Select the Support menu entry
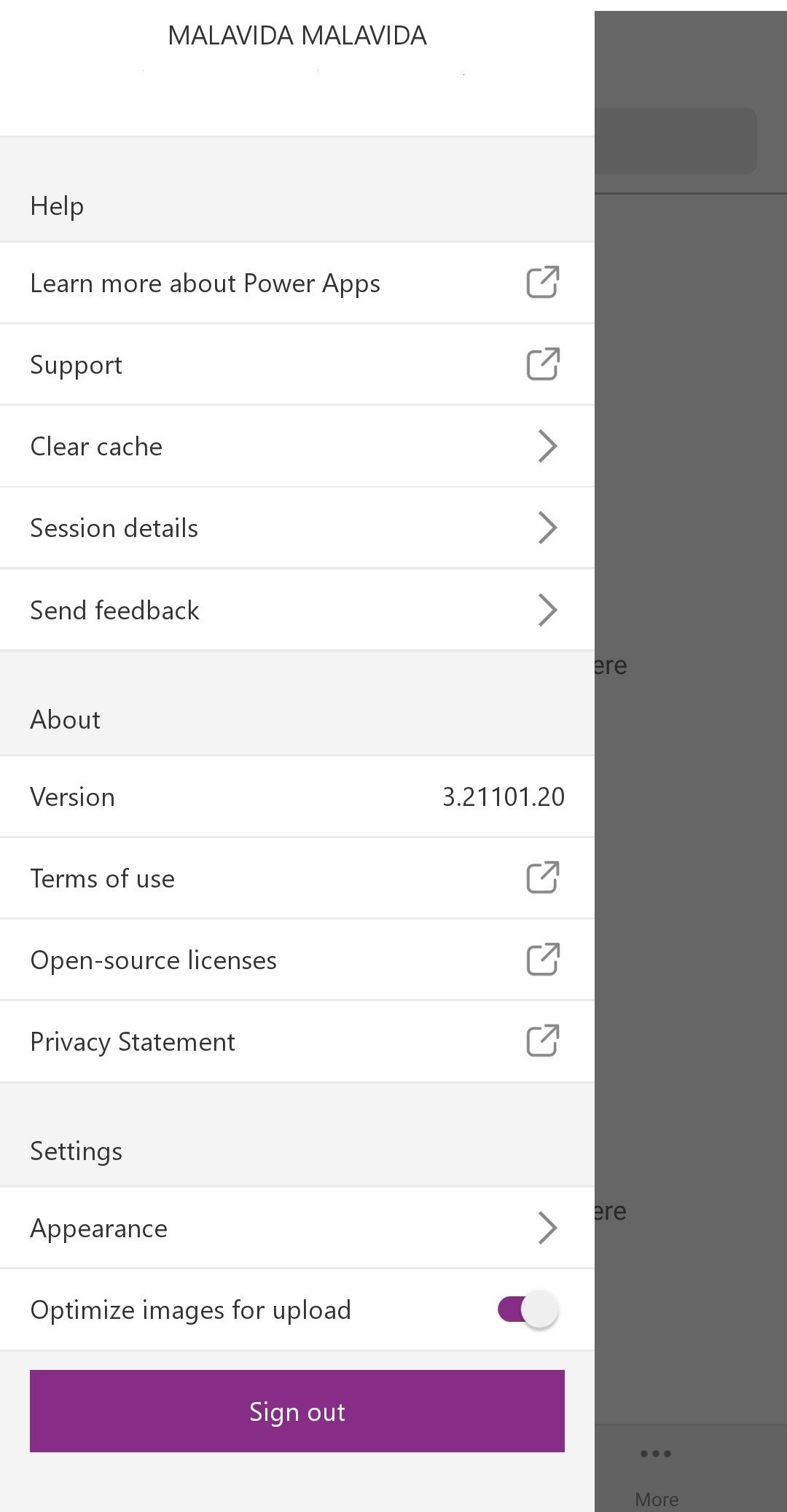 pyautogui.click(x=77, y=365)
